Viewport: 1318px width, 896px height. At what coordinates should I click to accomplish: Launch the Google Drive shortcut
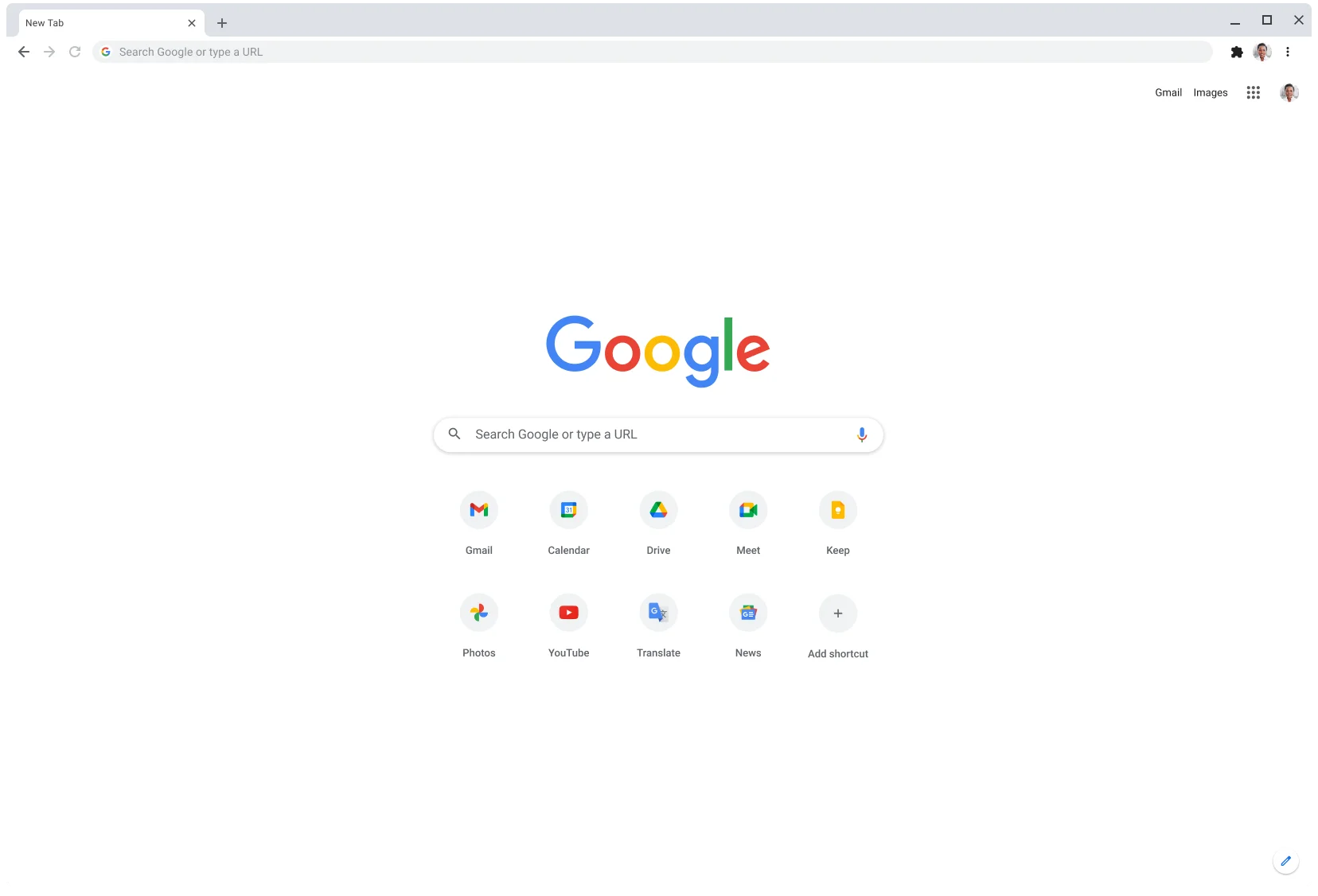pos(658,510)
